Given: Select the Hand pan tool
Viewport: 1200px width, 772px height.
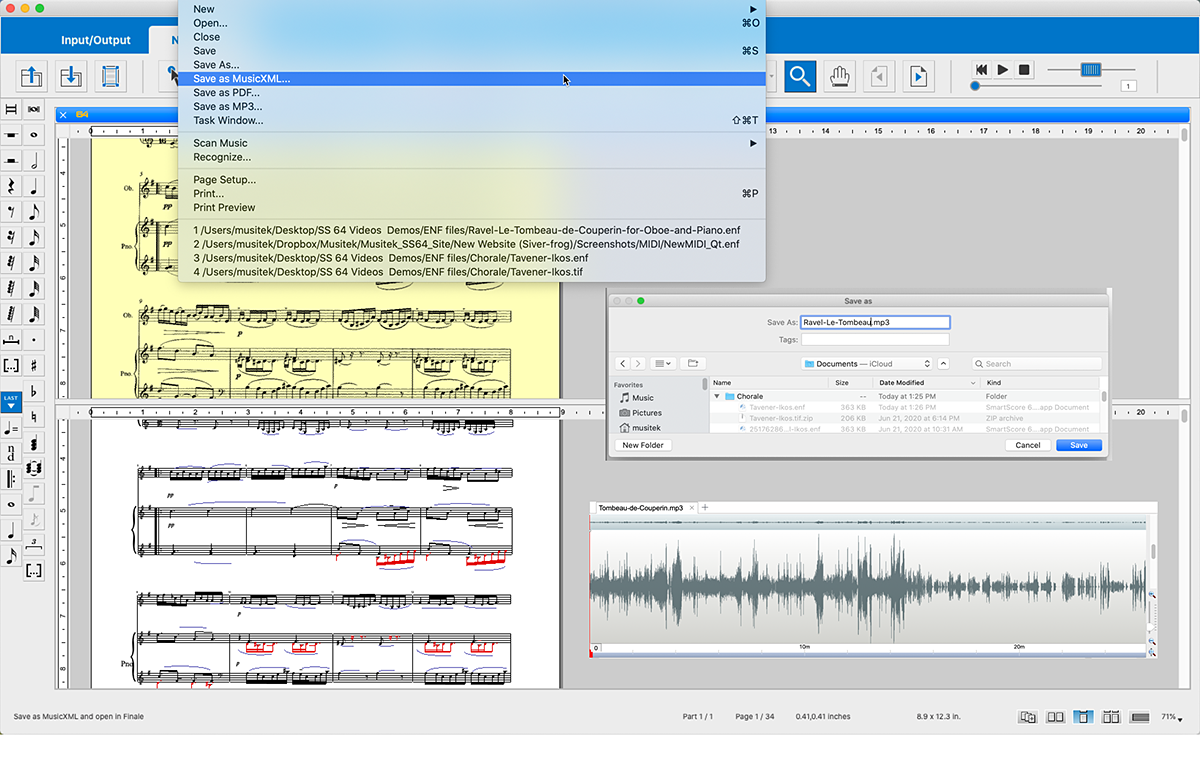Looking at the screenshot, I should pyautogui.click(x=839, y=76).
